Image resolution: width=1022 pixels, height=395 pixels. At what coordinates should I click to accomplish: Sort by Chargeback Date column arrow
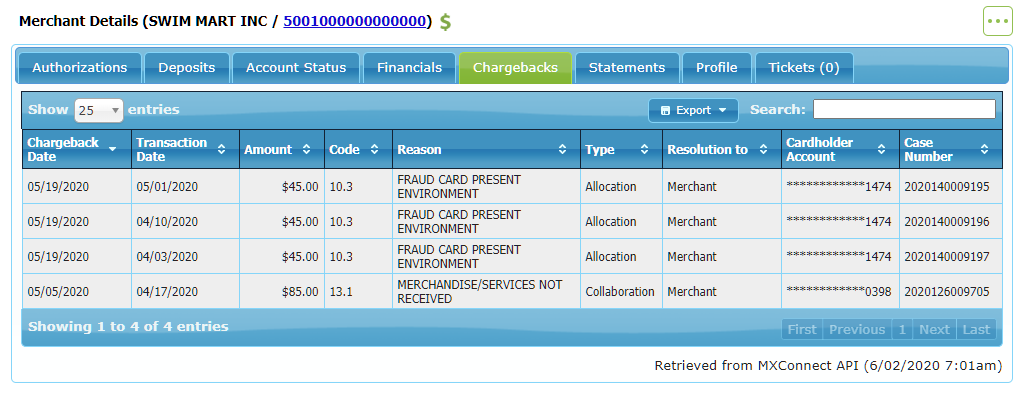pos(112,149)
